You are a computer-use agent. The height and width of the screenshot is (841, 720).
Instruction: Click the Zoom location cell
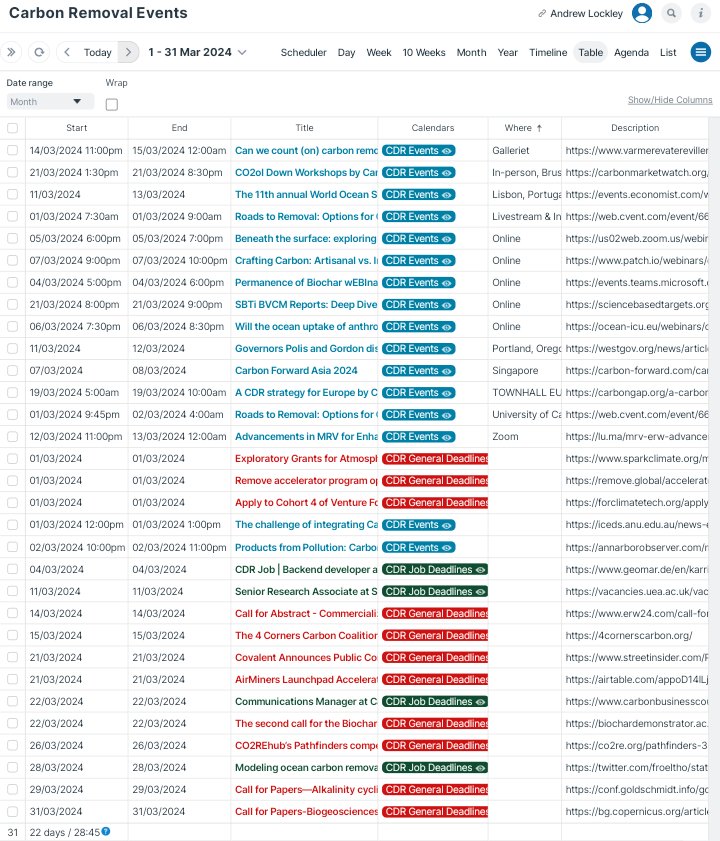505,437
